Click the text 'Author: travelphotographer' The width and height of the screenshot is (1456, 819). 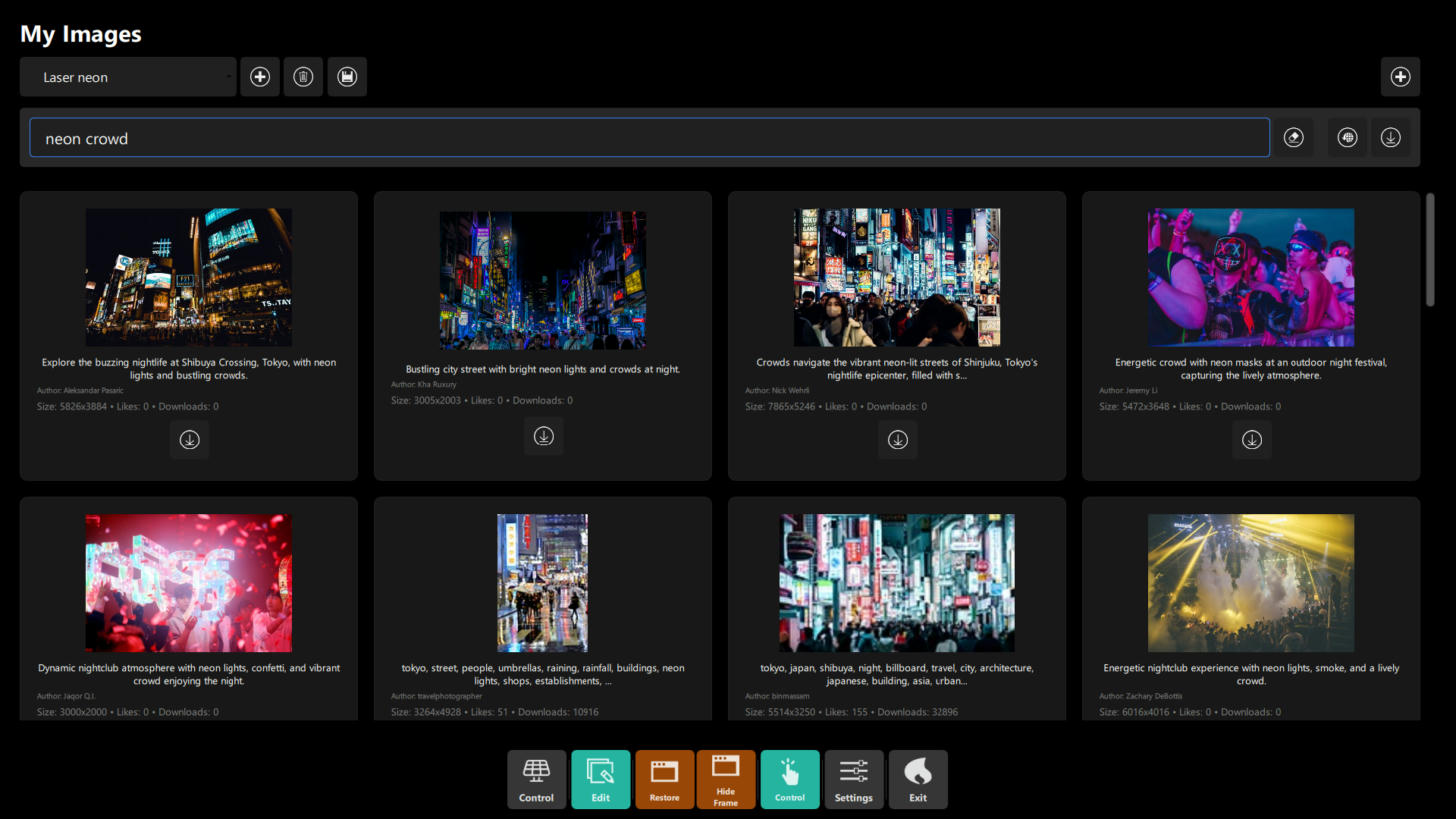pos(436,696)
